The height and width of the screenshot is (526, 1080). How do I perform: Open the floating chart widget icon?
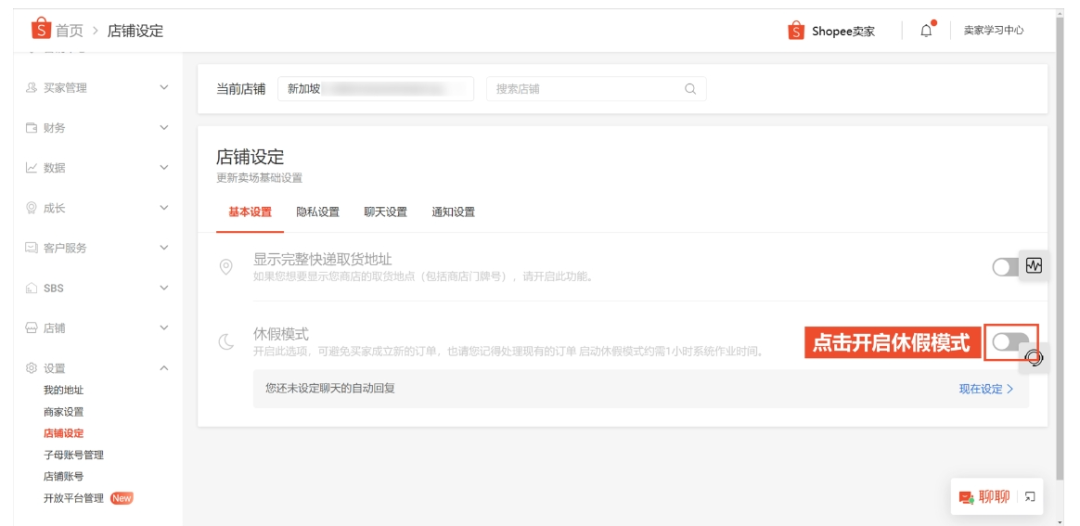point(1034,266)
